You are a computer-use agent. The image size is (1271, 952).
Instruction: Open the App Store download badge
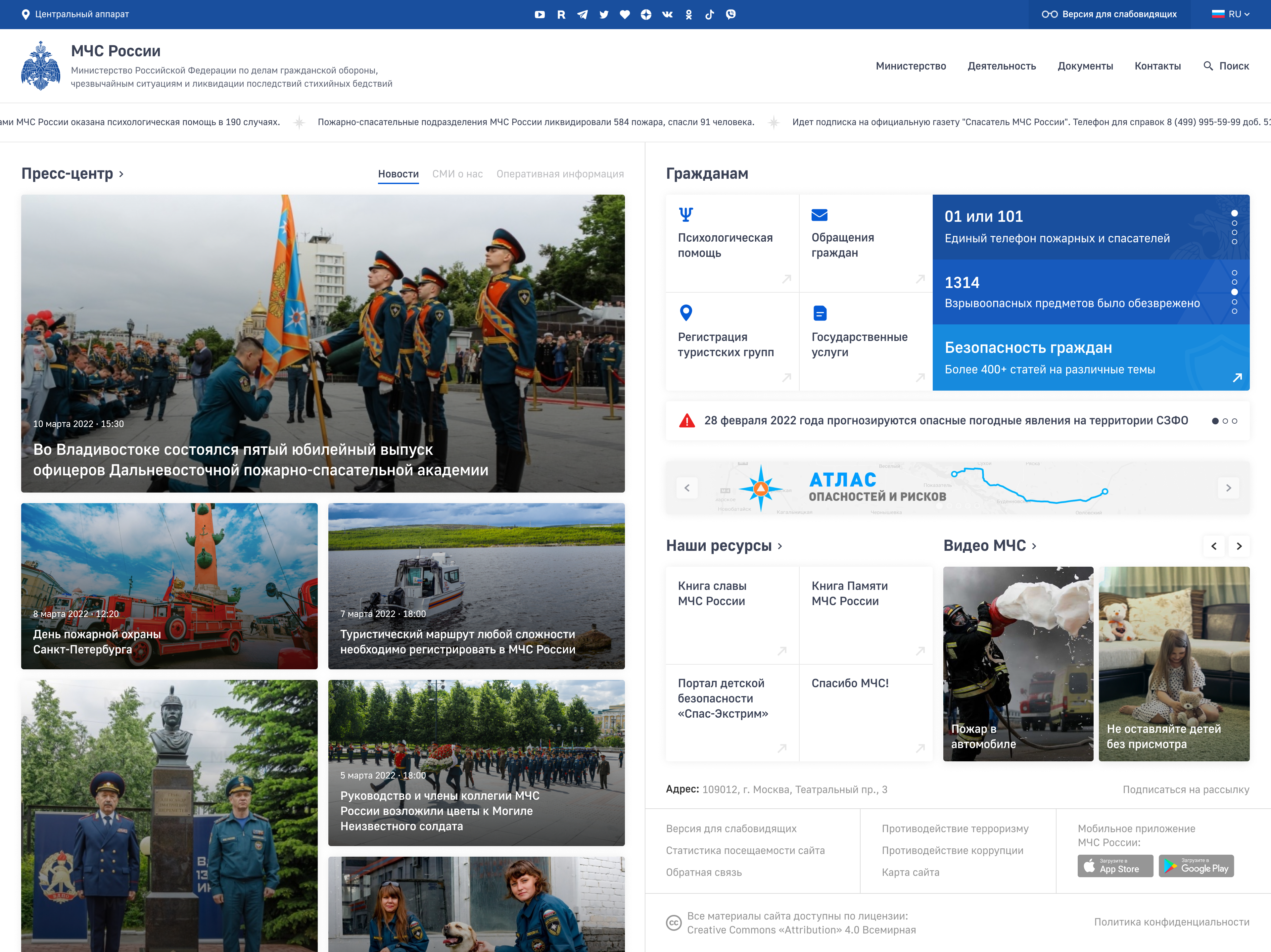[x=1115, y=866]
